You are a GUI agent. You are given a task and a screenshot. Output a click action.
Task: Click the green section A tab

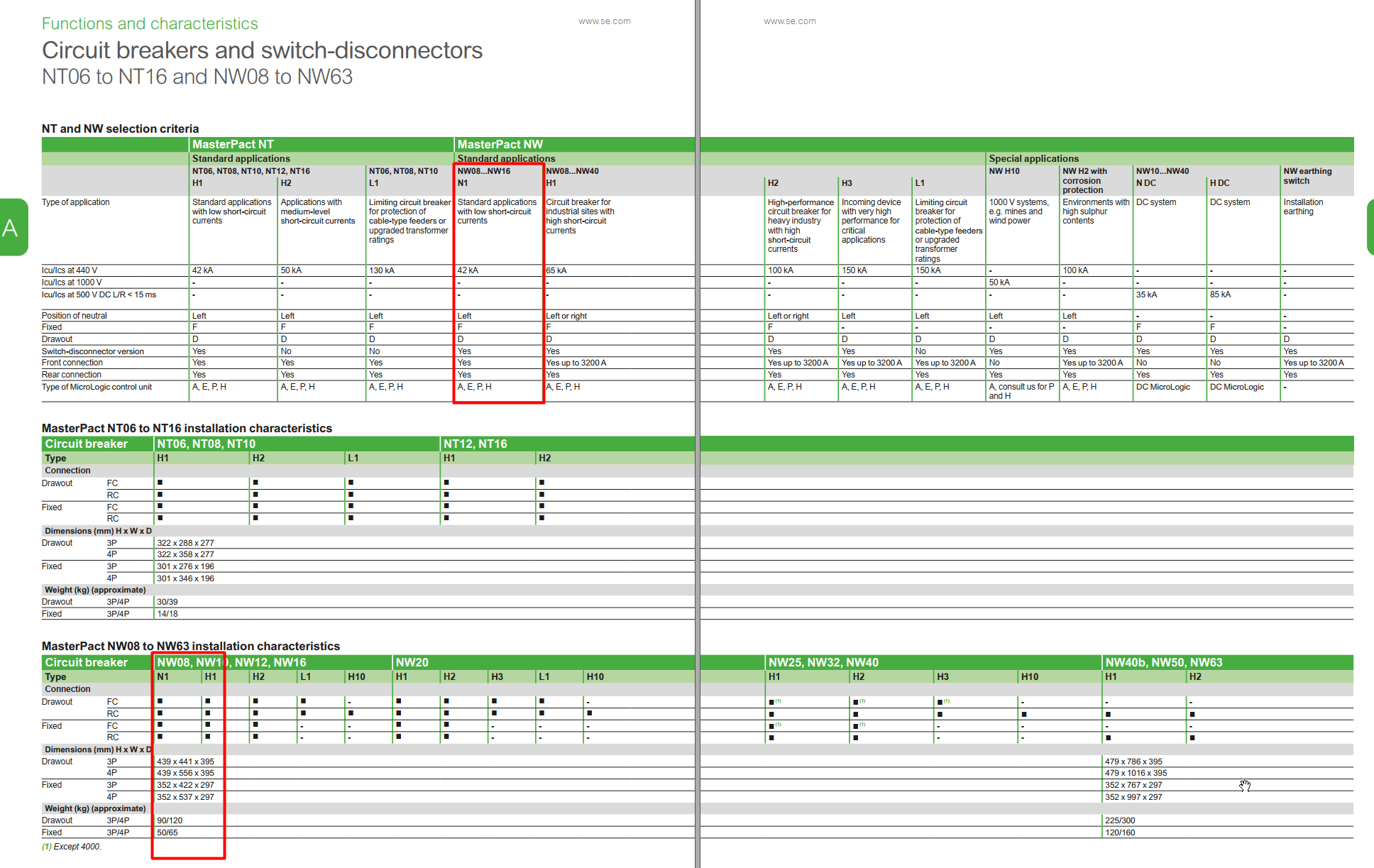(13, 227)
